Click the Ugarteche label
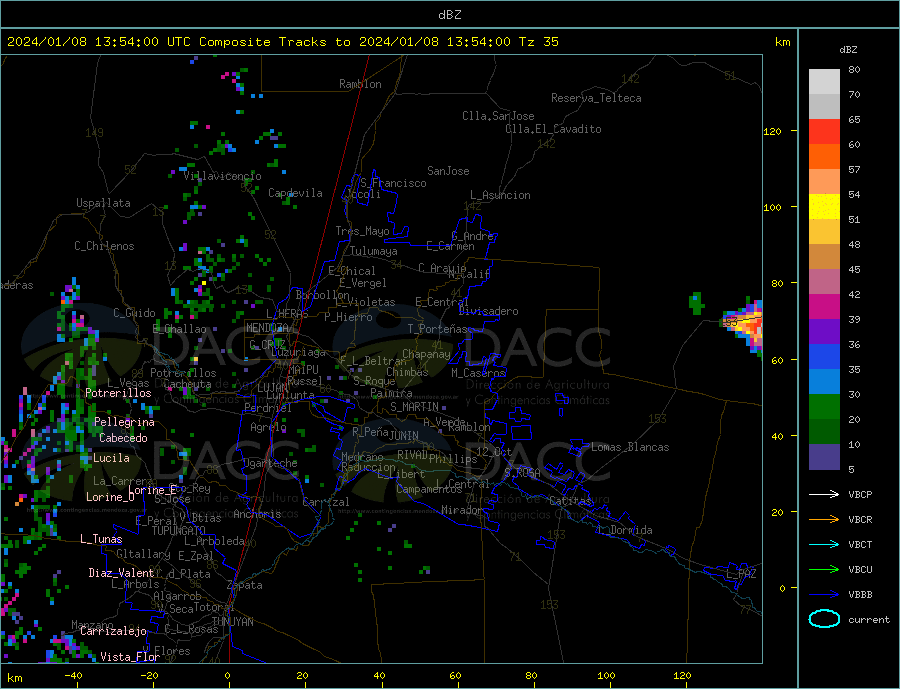 click(270, 463)
